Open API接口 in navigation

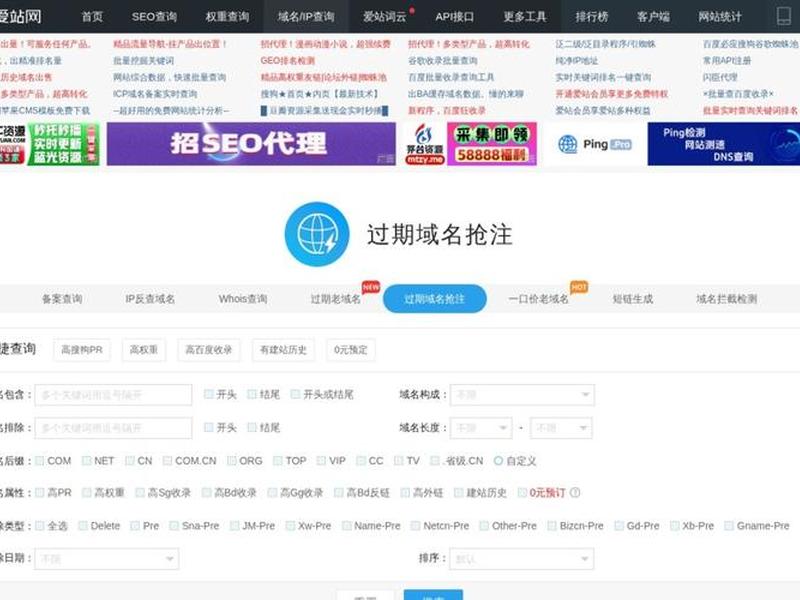click(455, 17)
